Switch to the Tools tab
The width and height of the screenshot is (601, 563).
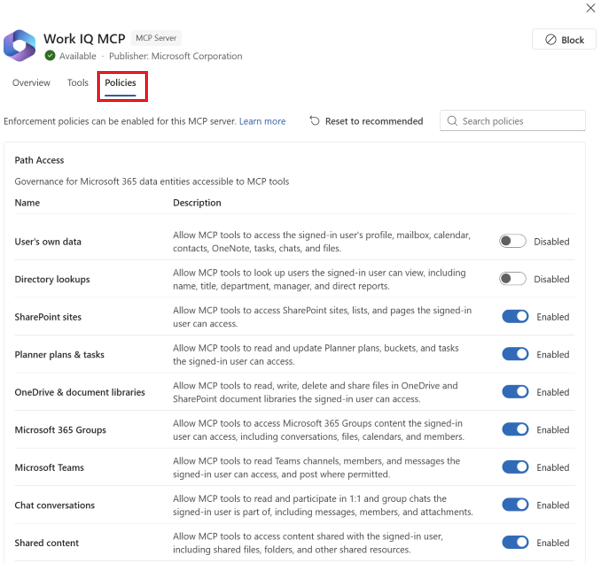[x=78, y=83]
